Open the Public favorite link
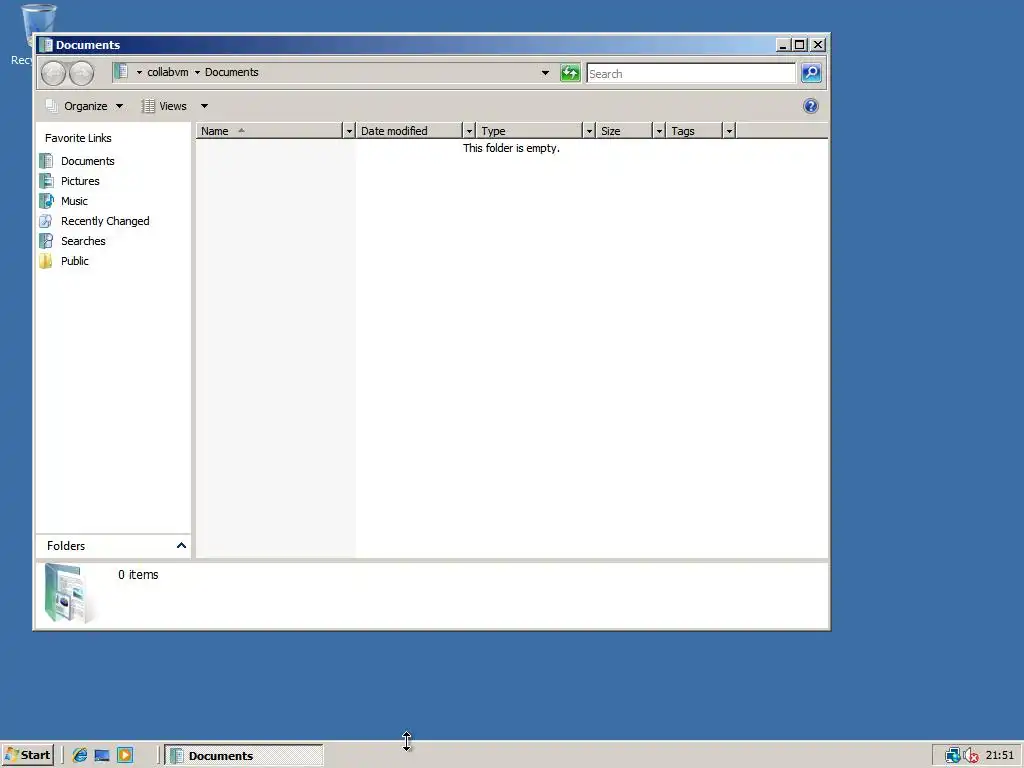1024x768 pixels. pyautogui.click(x=74, y=261)
